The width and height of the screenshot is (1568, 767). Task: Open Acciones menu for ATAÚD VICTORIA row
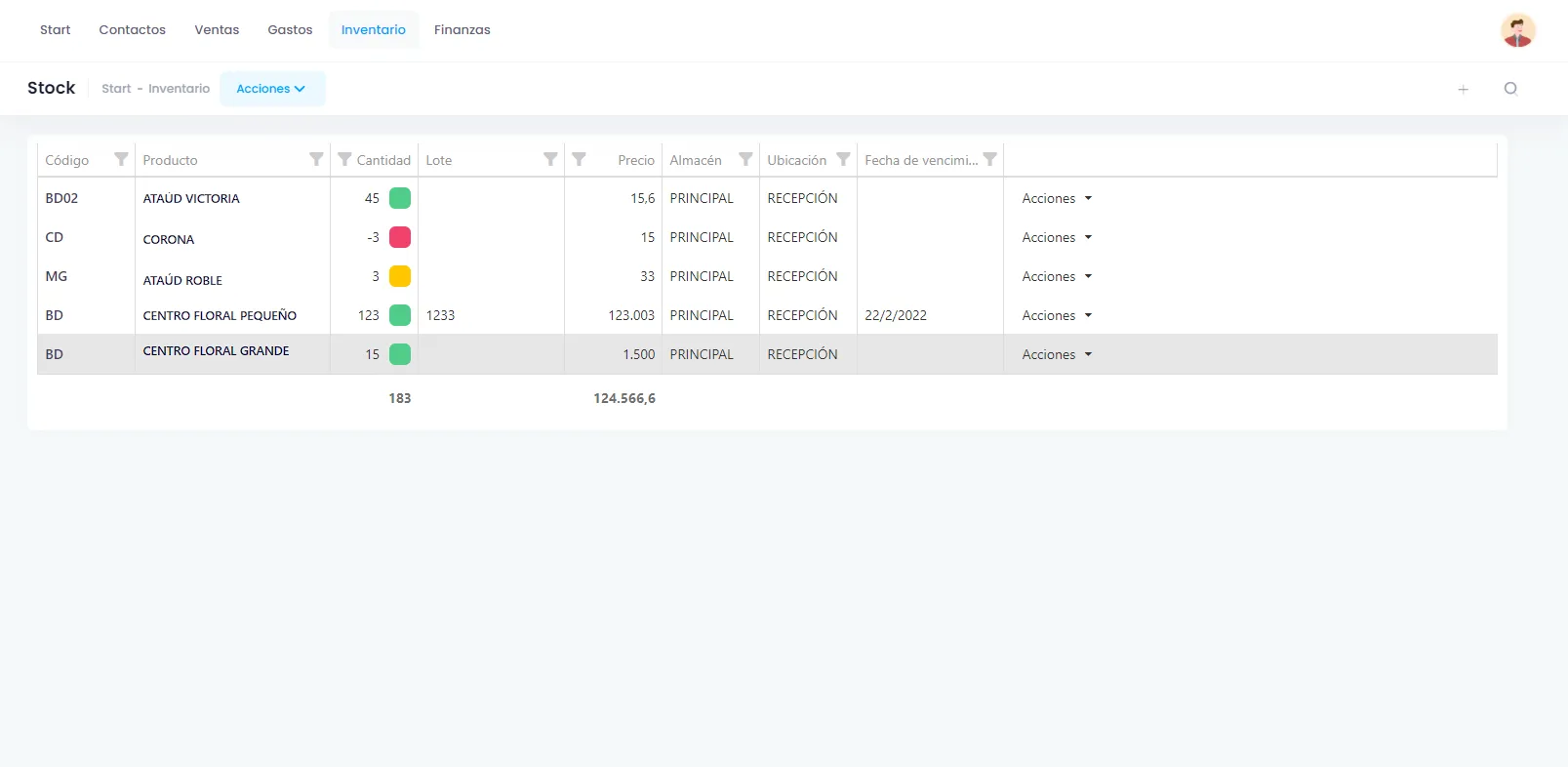click(1057, 198)
